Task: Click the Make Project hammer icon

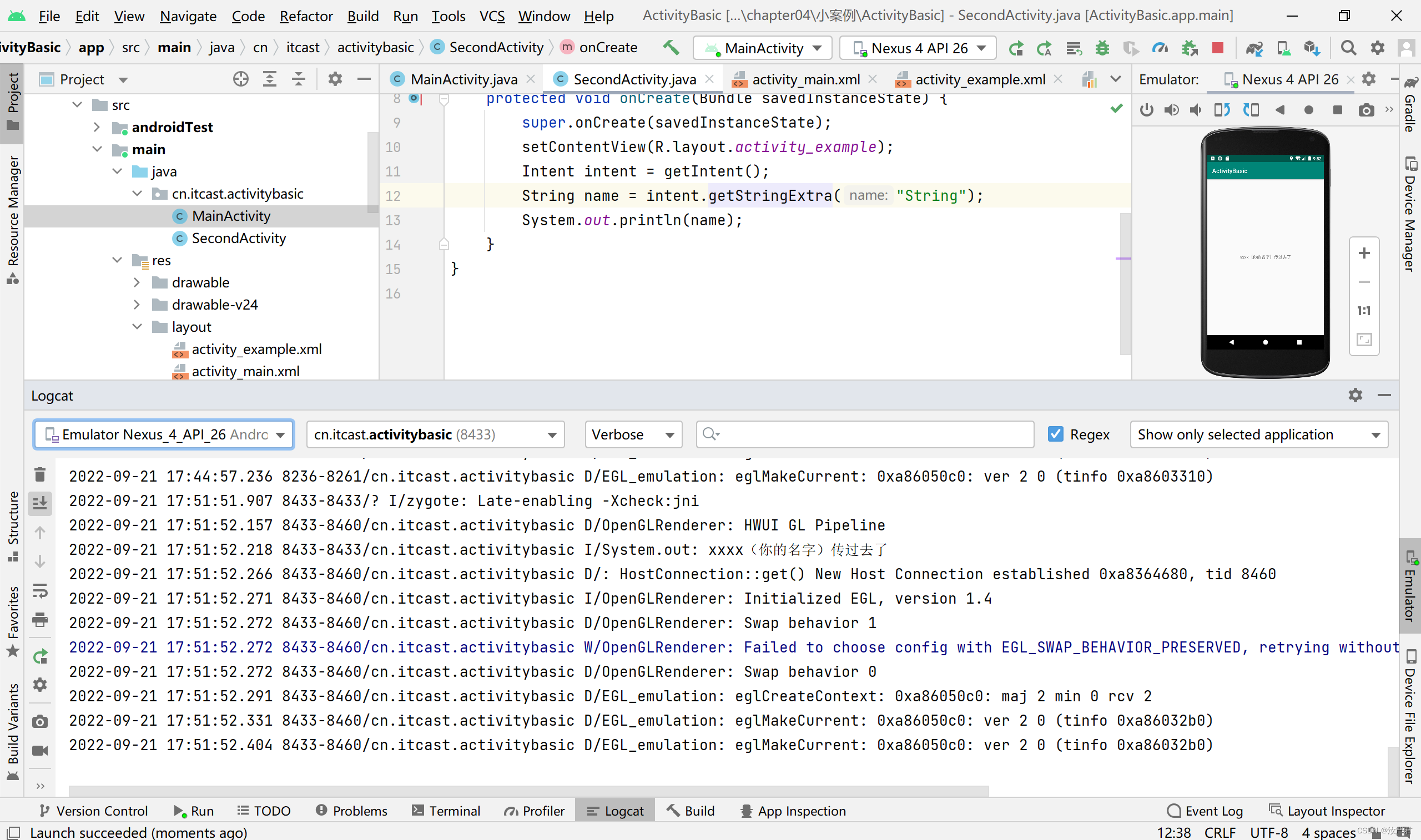Action: pyautogui.click(x=671, y=48)
